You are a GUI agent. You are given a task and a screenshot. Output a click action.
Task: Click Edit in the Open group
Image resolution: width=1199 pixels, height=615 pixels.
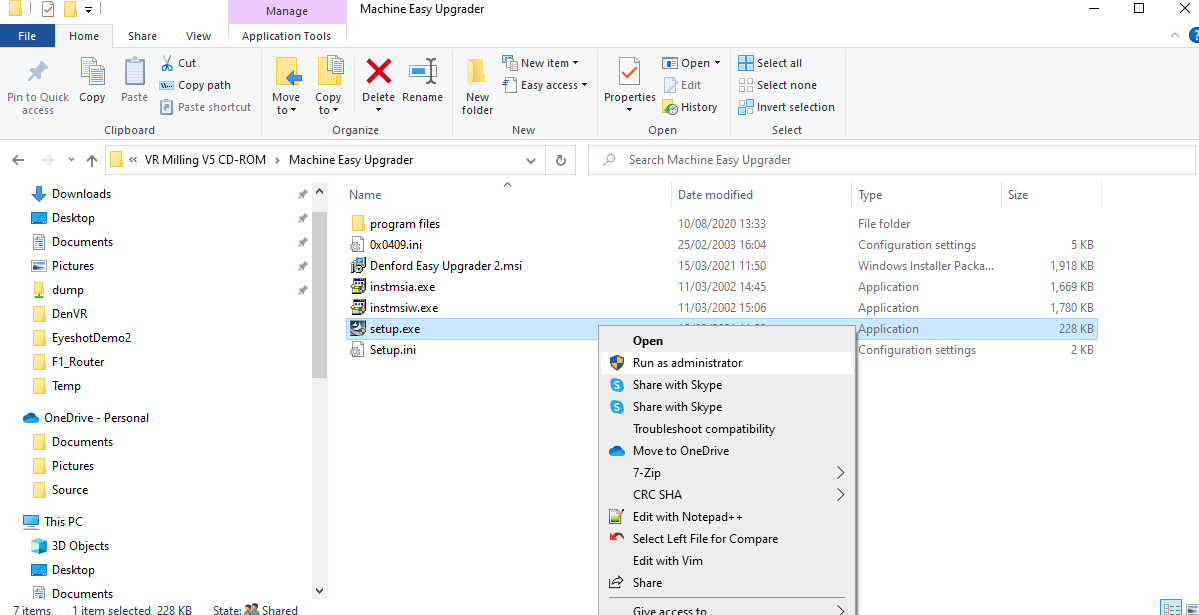click(682, 85)
